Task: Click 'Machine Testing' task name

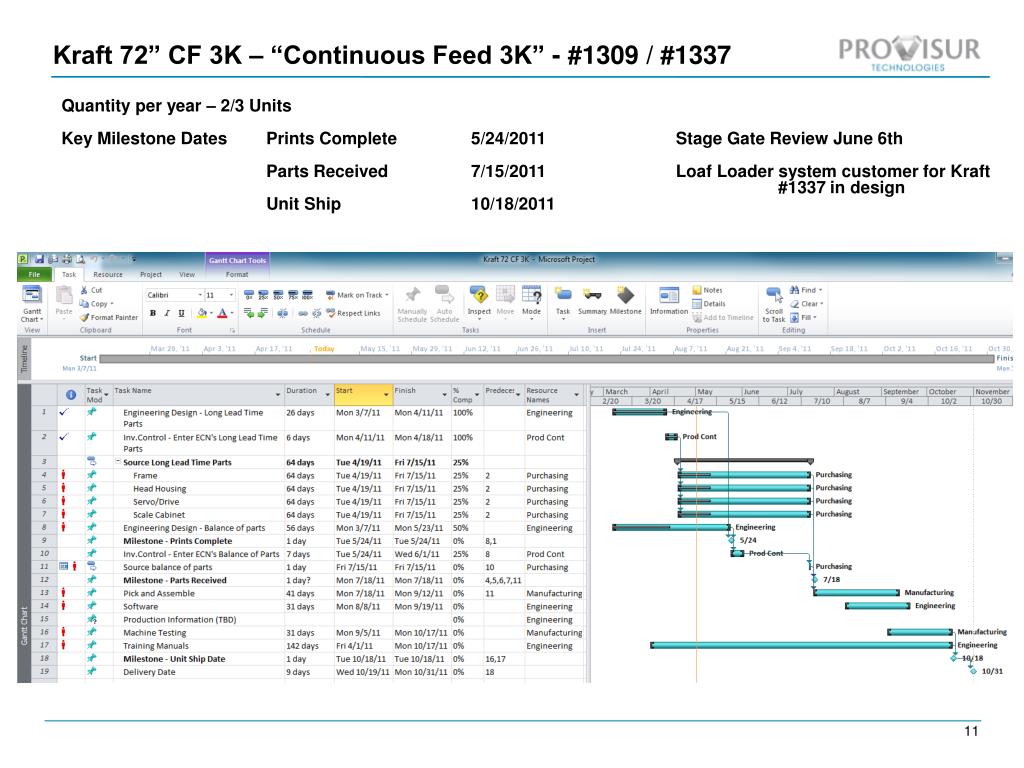Action: coord(155,632)
